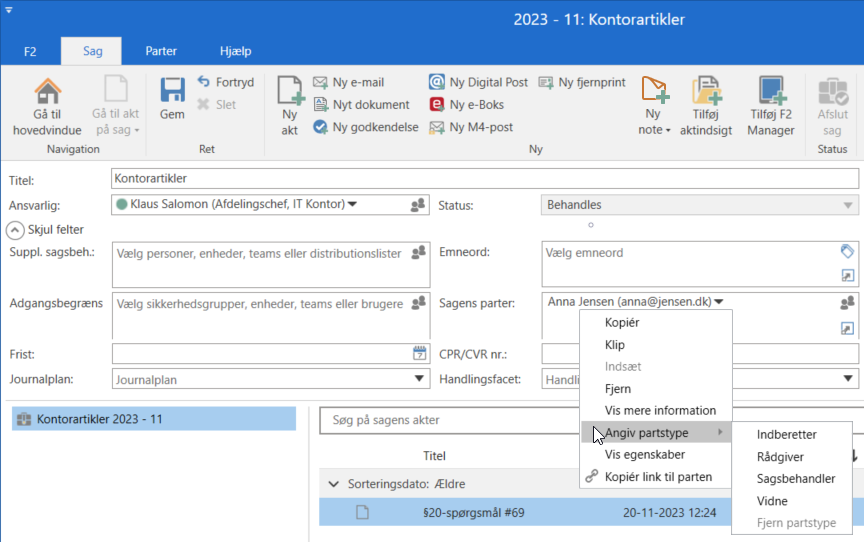Click the Tilføj aktindsigt icon
The width and height of the screenshot is (864, 542).
[x=707, y=92]
